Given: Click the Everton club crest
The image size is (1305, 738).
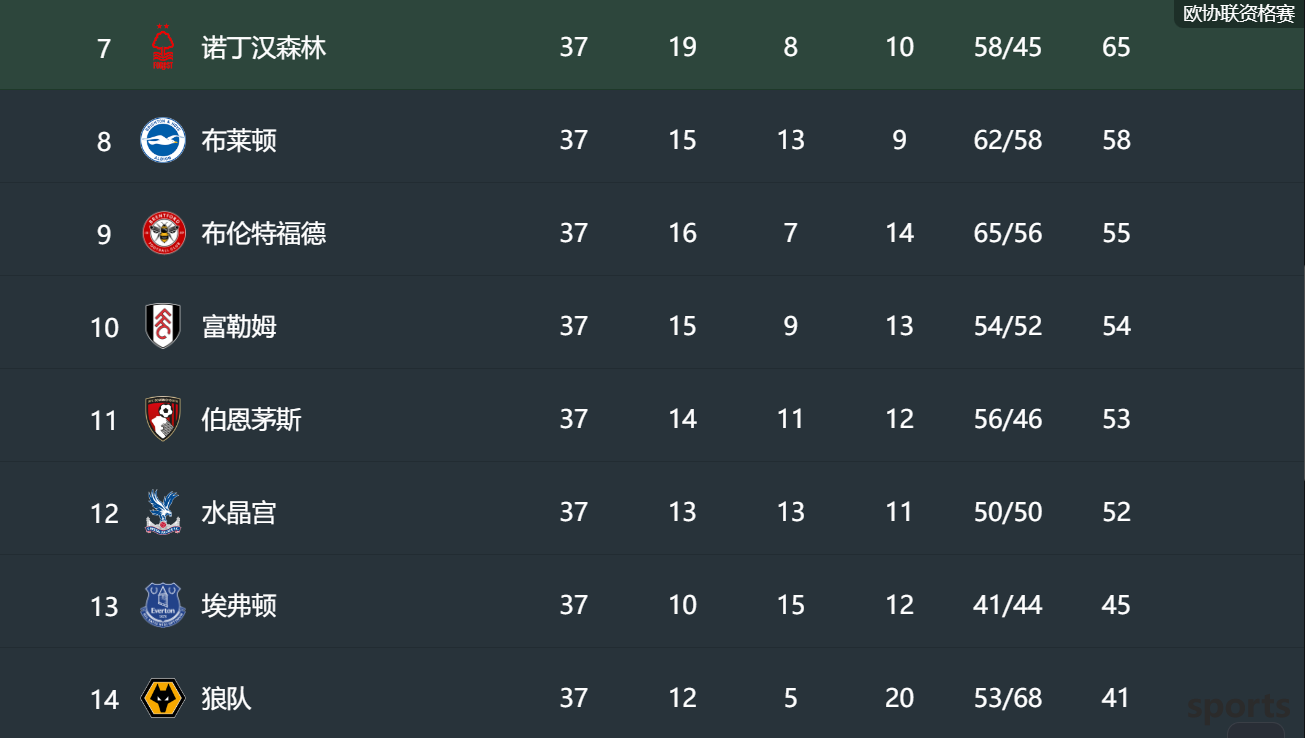Looking at the screenshot, I should tap(163, 605).
